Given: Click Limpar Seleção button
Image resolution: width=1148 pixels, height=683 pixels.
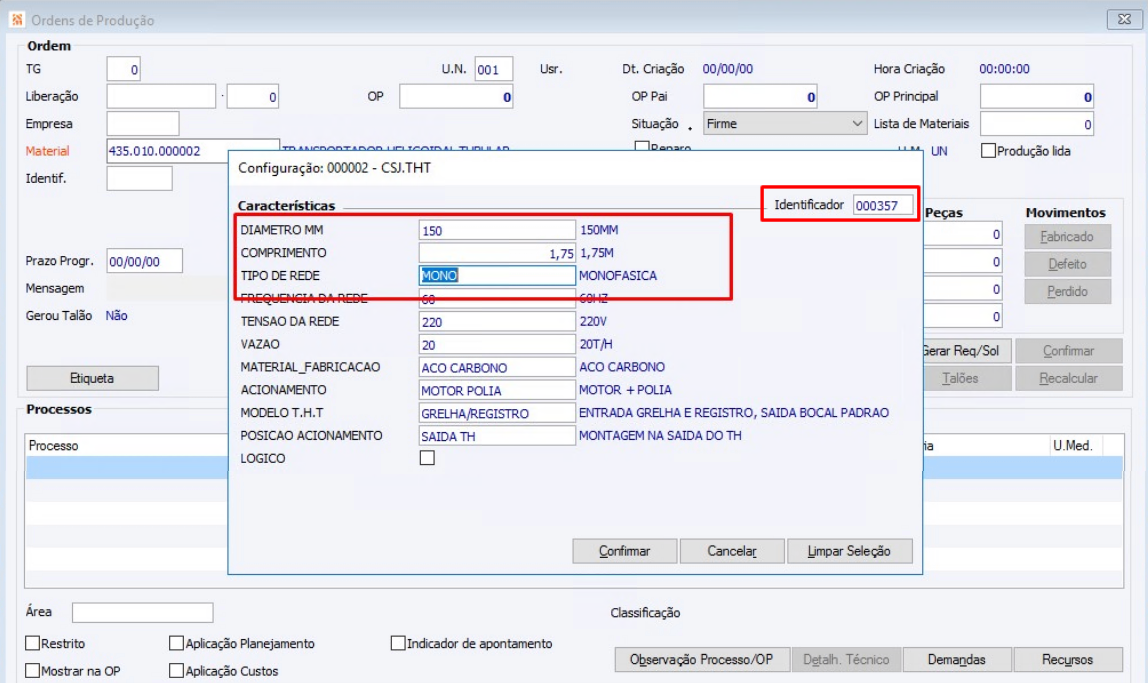Looking at the screenshot, I should tap(849, 550).
